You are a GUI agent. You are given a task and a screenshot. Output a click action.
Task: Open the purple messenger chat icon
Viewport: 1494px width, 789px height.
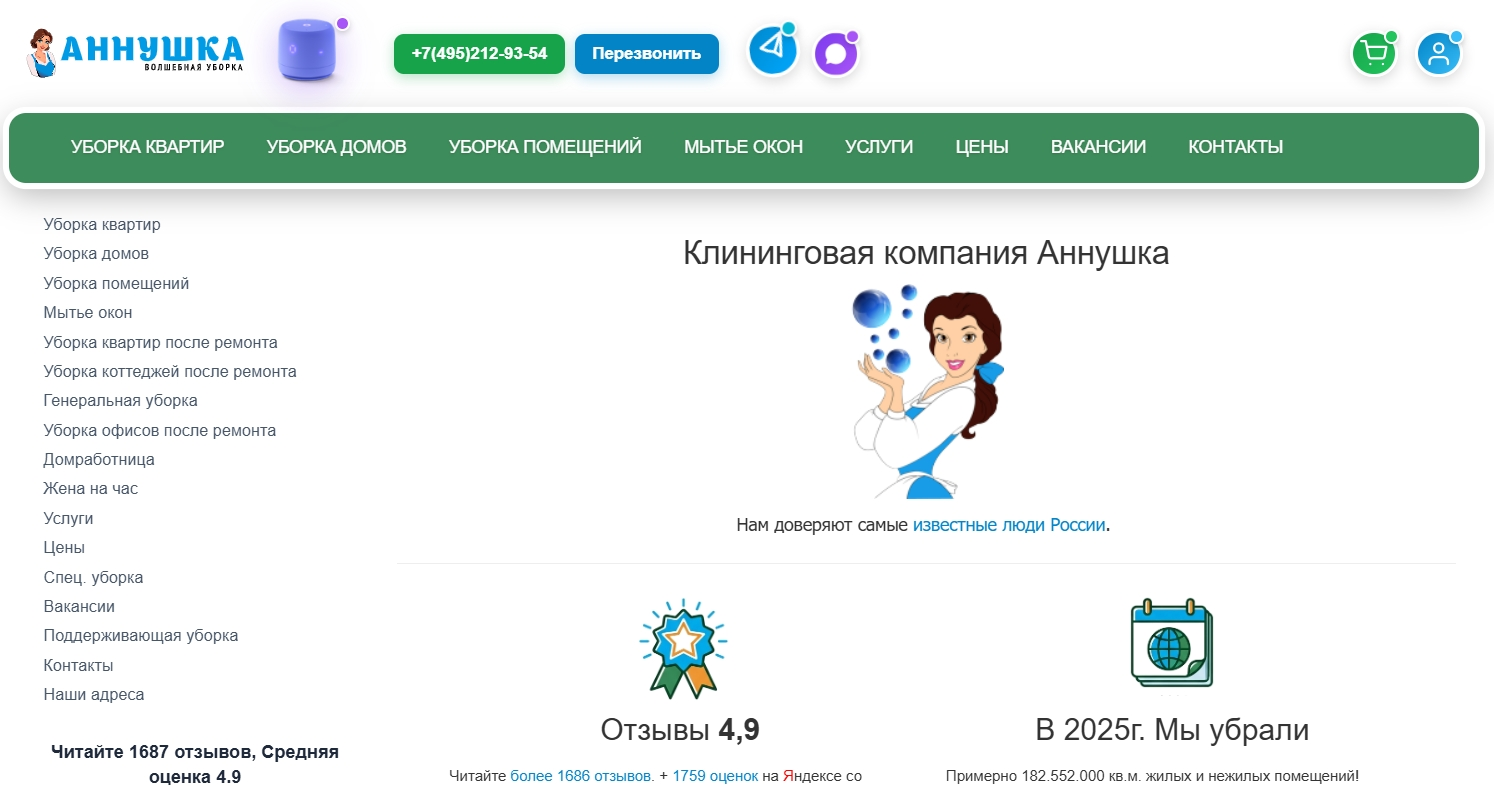836,54
